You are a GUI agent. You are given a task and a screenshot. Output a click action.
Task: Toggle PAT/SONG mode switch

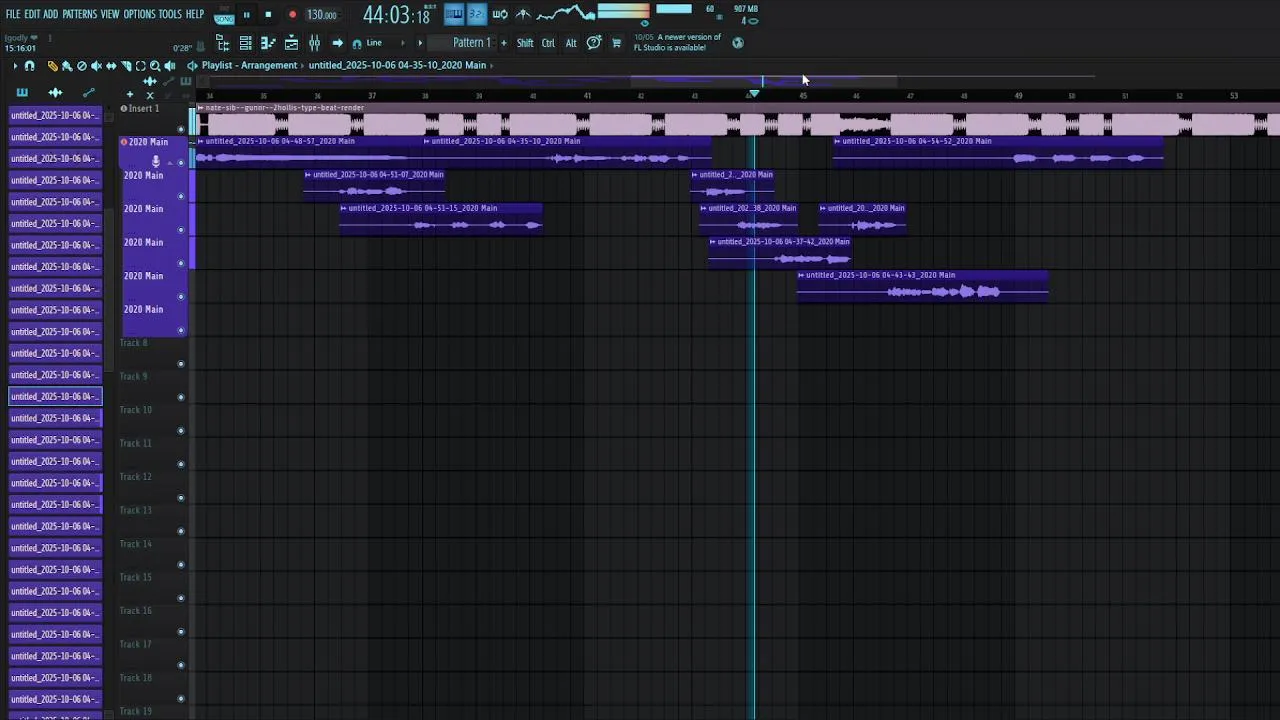[224, 16]
